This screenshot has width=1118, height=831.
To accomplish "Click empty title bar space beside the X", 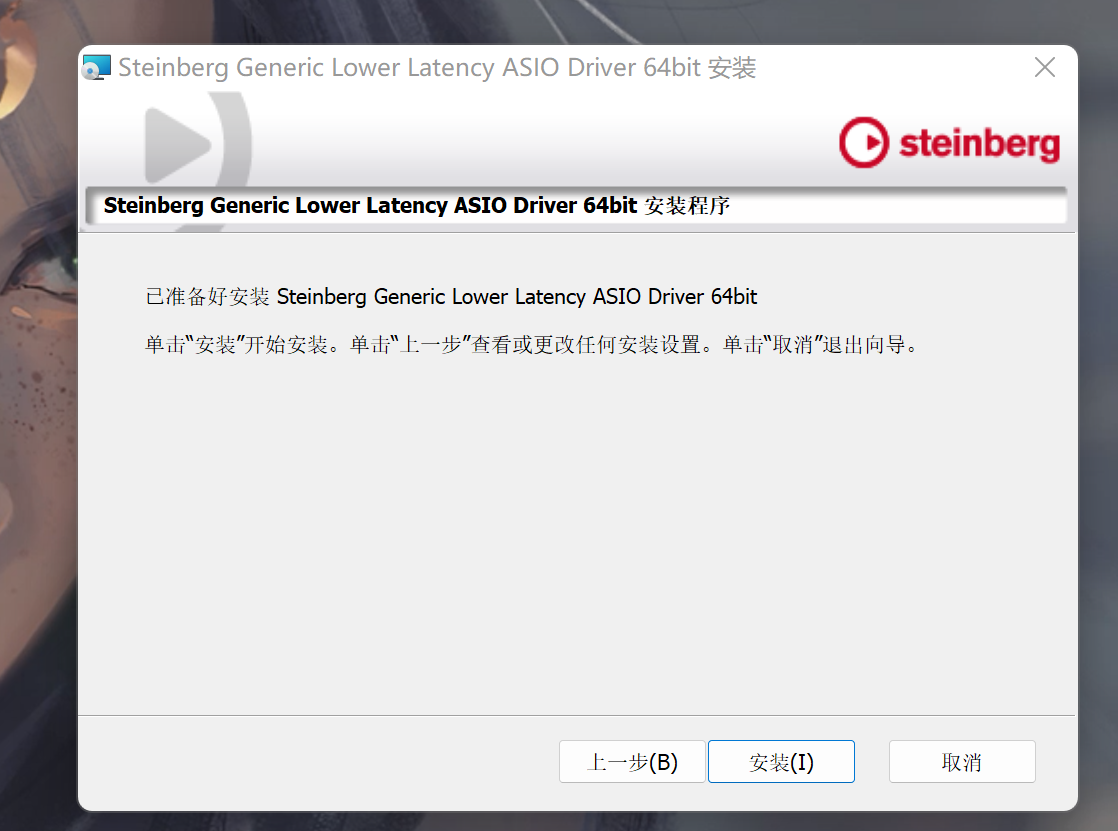I will point(891,68).
